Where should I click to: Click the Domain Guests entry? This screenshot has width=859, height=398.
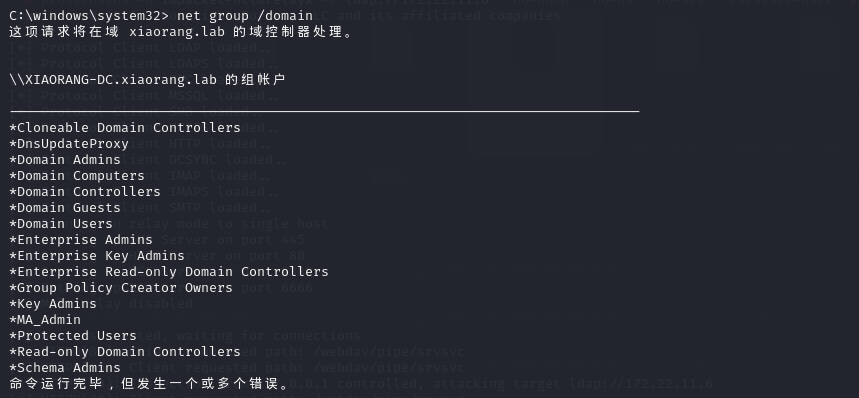(x=65, y=208)
